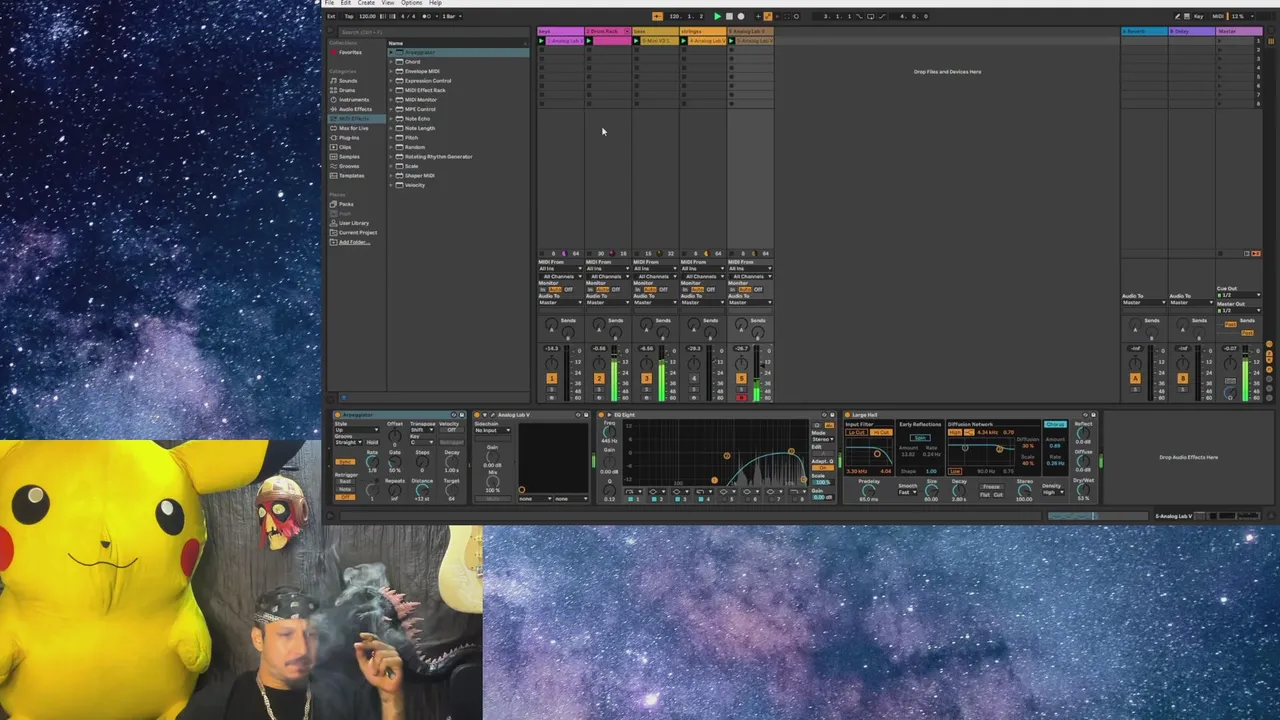Image resolution: width=1280 pixels, height=720 pixels.
Task: Toggle Large Hall reverb device activator
Action: tap(847, 415)
